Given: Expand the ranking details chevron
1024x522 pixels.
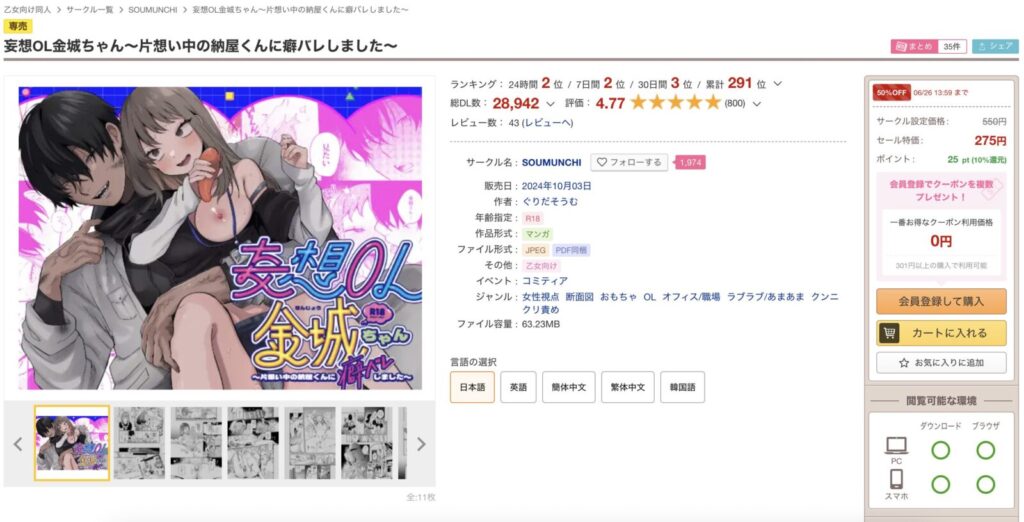Looking at the screenshot, I should pyautogui.click(x=777, y=84).
